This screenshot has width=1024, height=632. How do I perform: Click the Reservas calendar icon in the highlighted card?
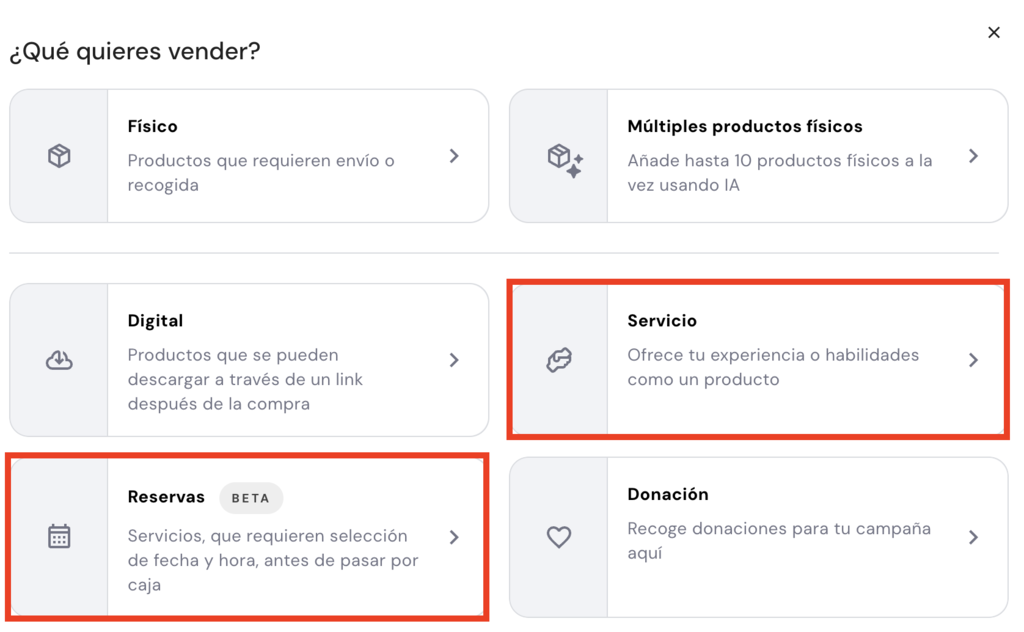tap(58, 536)
